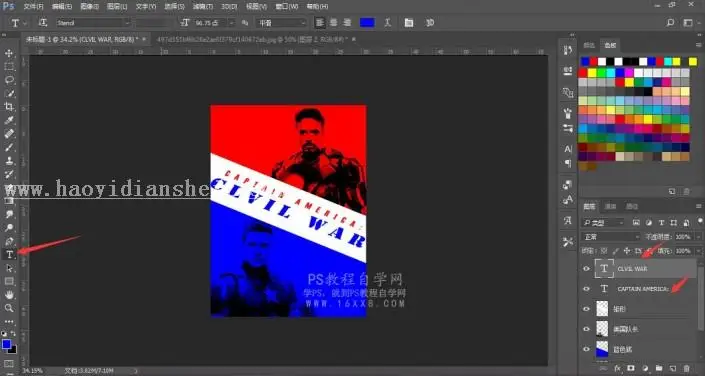
Task: Click the toggle text orientation icon
Action: pos(43,22)
